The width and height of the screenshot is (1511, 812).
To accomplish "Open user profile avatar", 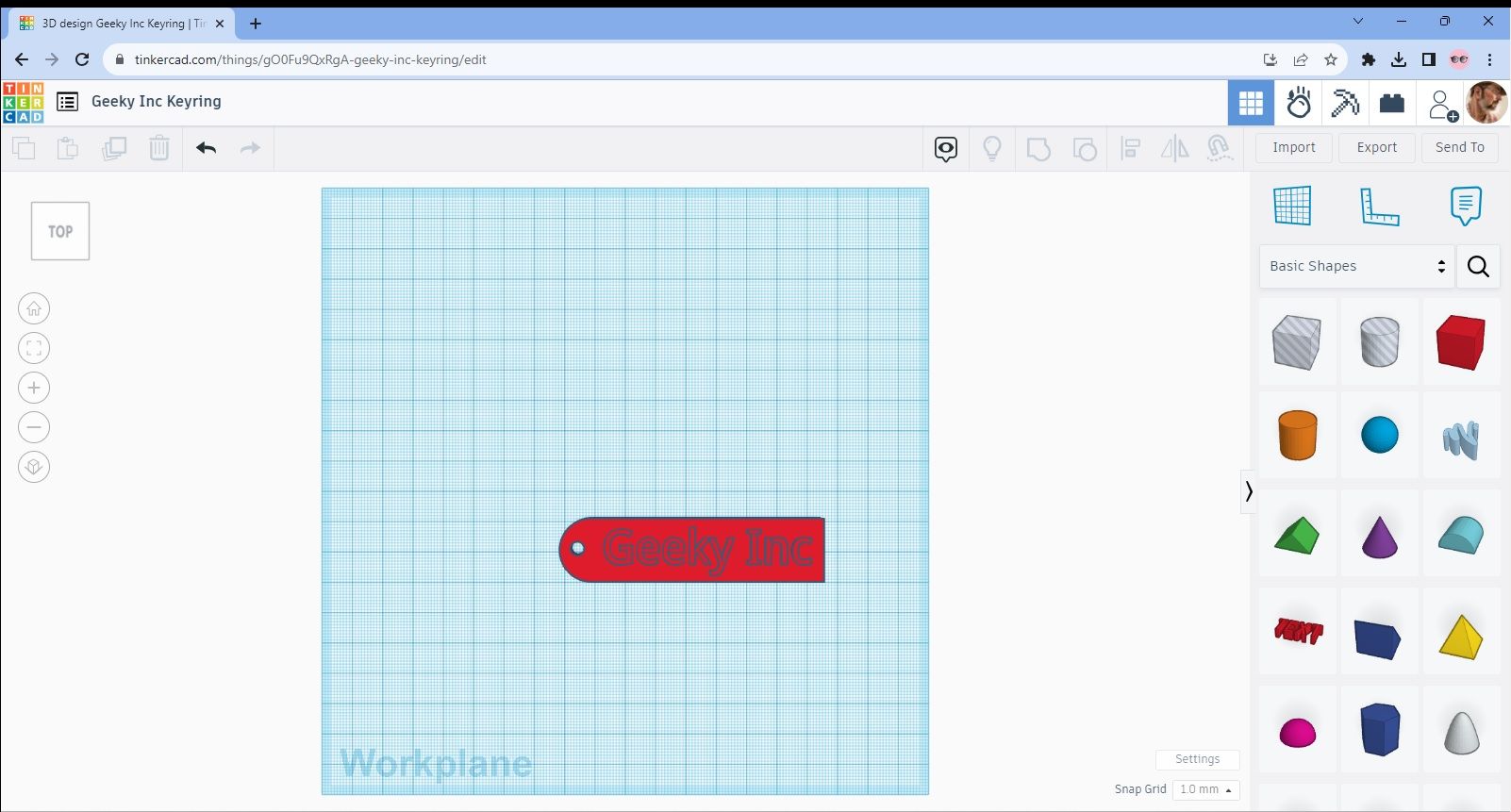I will coord(1486,102).
